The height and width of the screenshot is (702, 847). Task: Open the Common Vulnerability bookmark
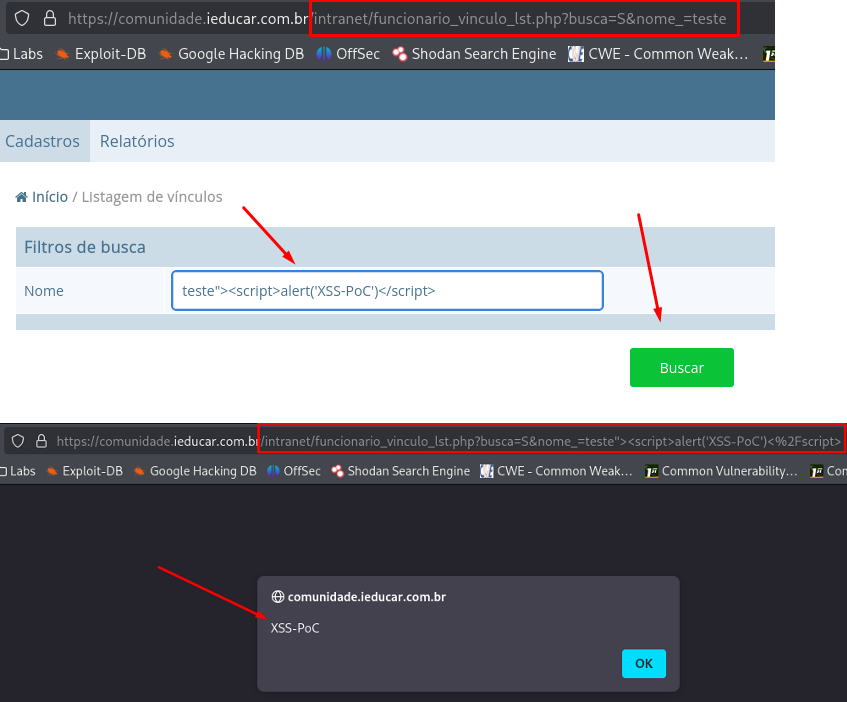[x=722, y=471]
